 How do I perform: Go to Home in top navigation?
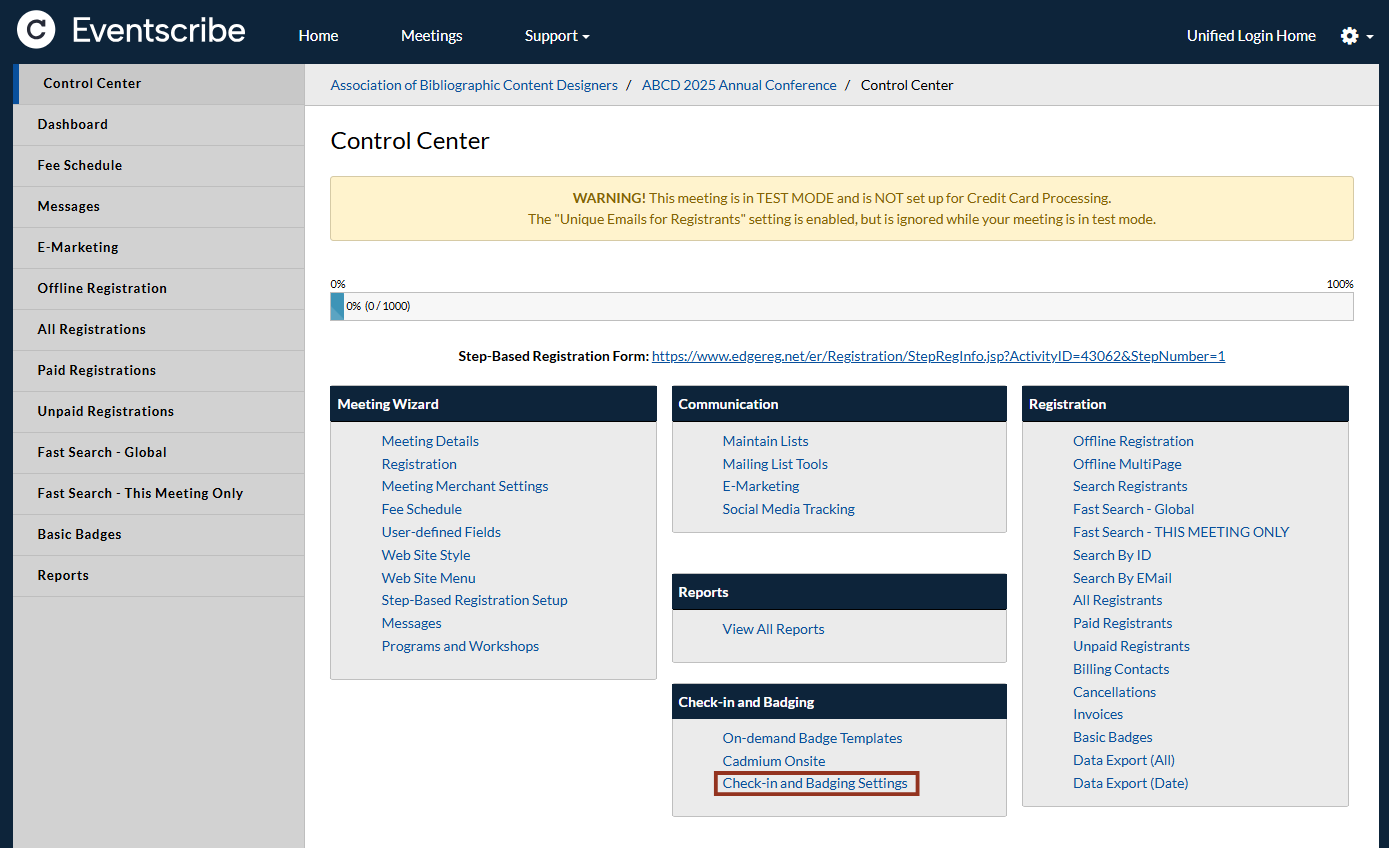[318, 36]
